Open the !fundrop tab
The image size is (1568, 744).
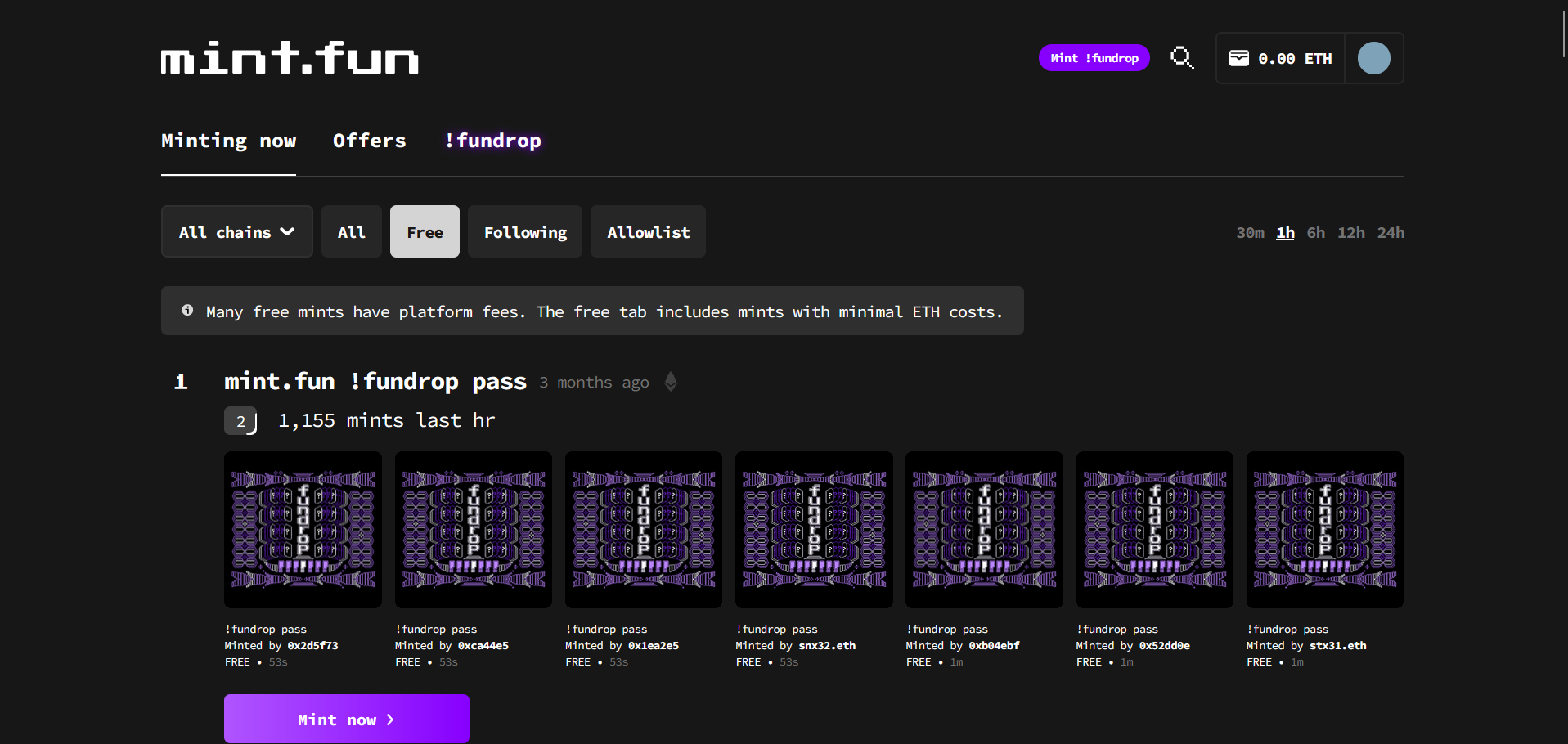[492, 141]
